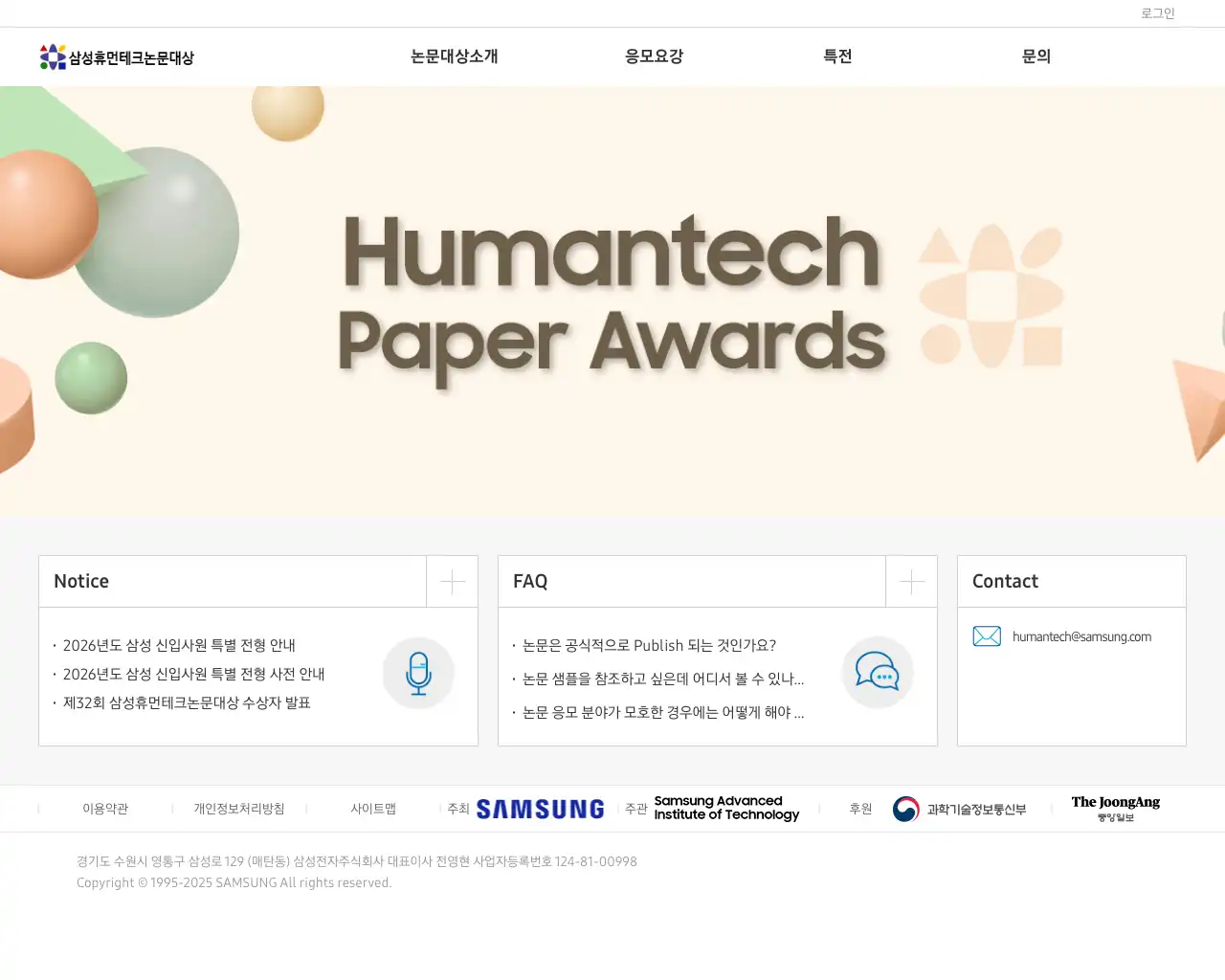This screenshot has width=1225, height=980.
Task: Click the Humantech Paper Awards banner image
Action: click(x=612, y=301)
